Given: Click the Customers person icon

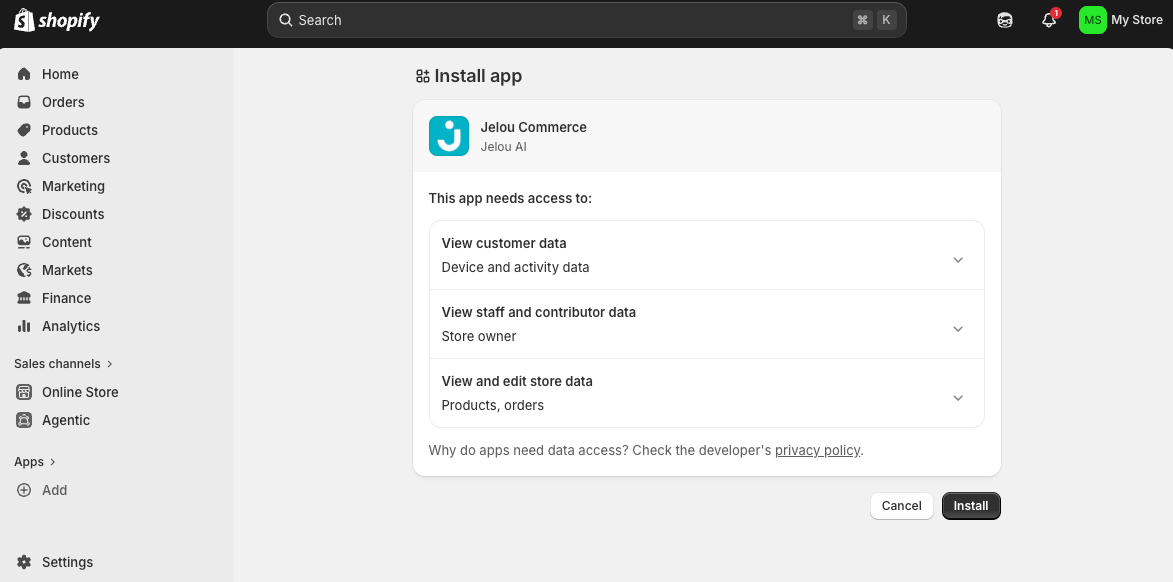Looking at the screenshot, I should [24, 158].
